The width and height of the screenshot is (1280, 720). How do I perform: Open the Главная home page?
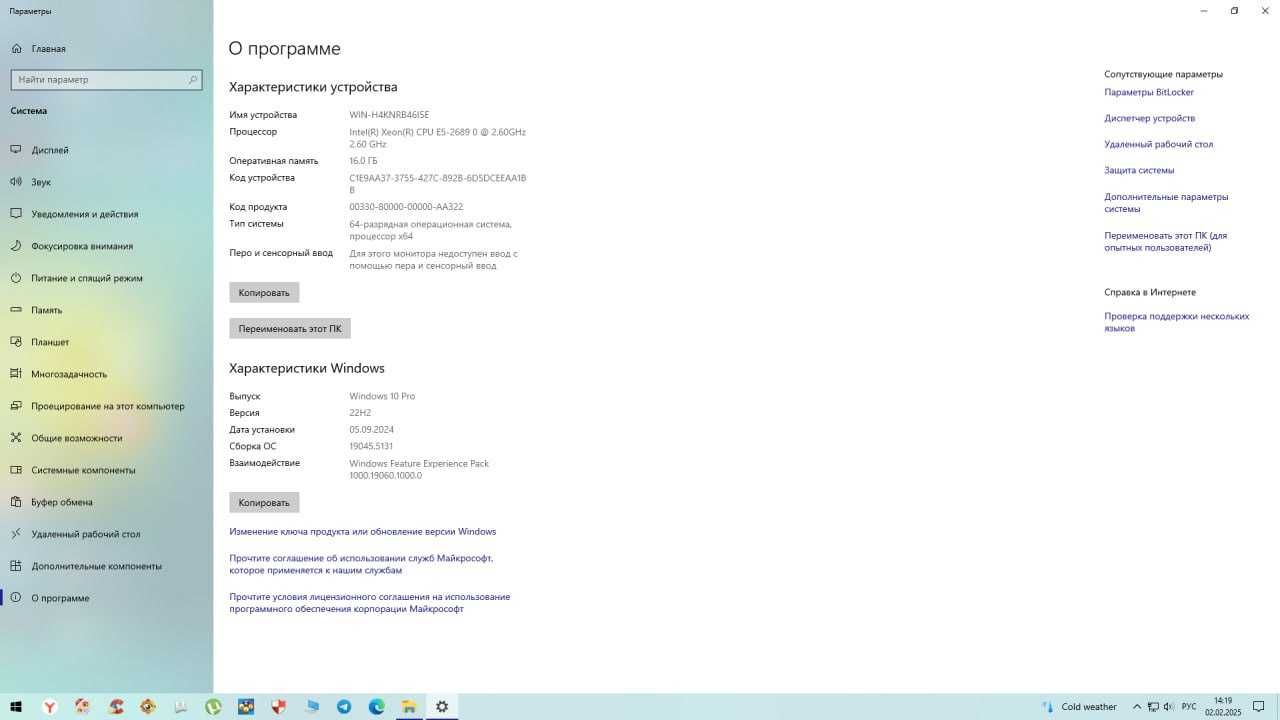tap(38, 48)
